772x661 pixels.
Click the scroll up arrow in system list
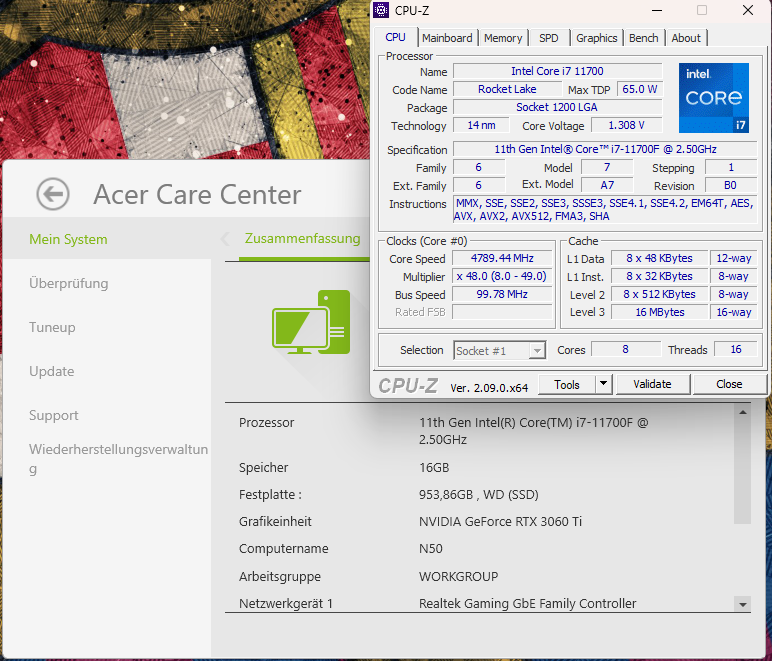click(742, 412)
